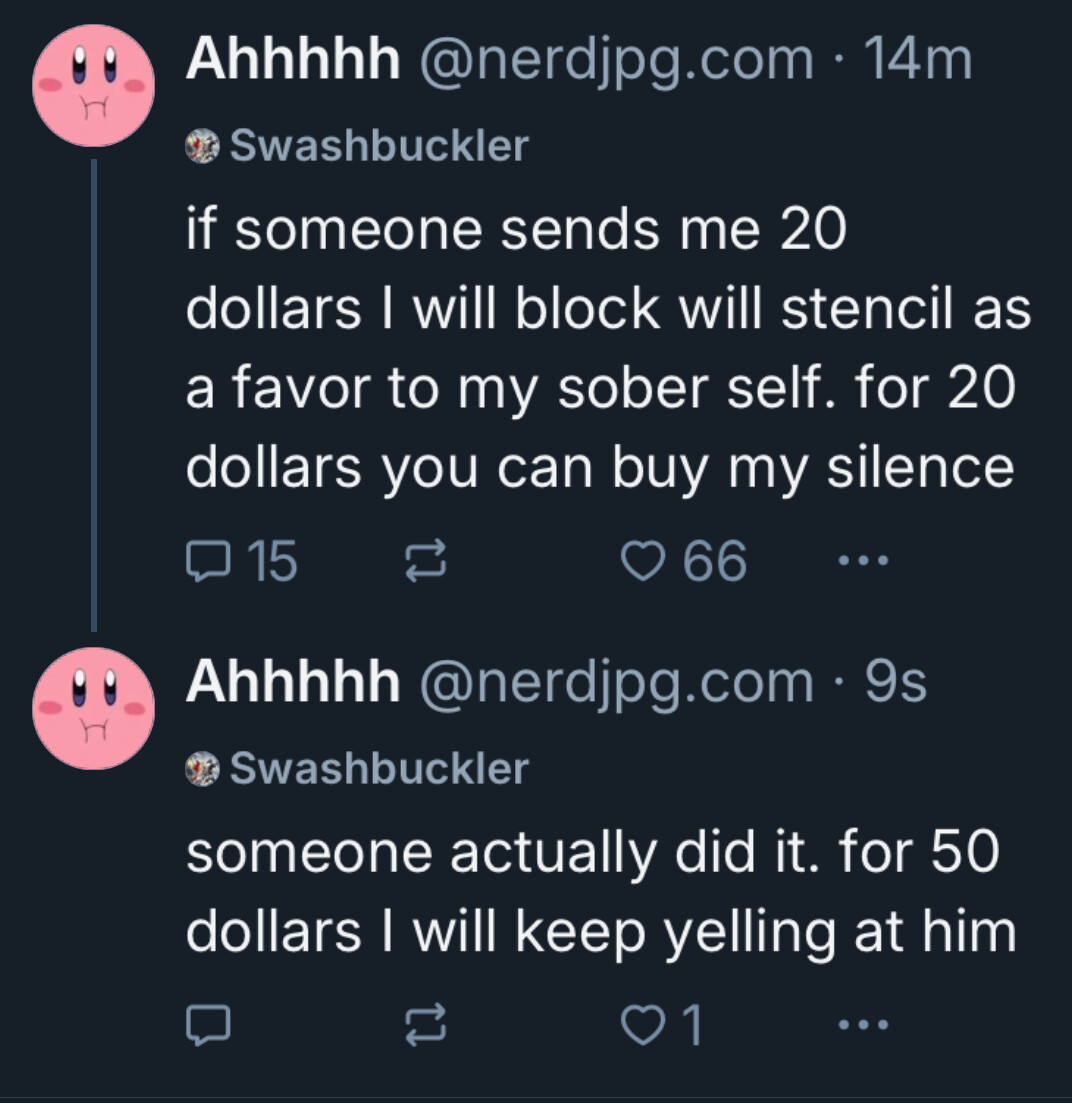
Task: Open more options on the first post
Action: [x=864, y=561]
